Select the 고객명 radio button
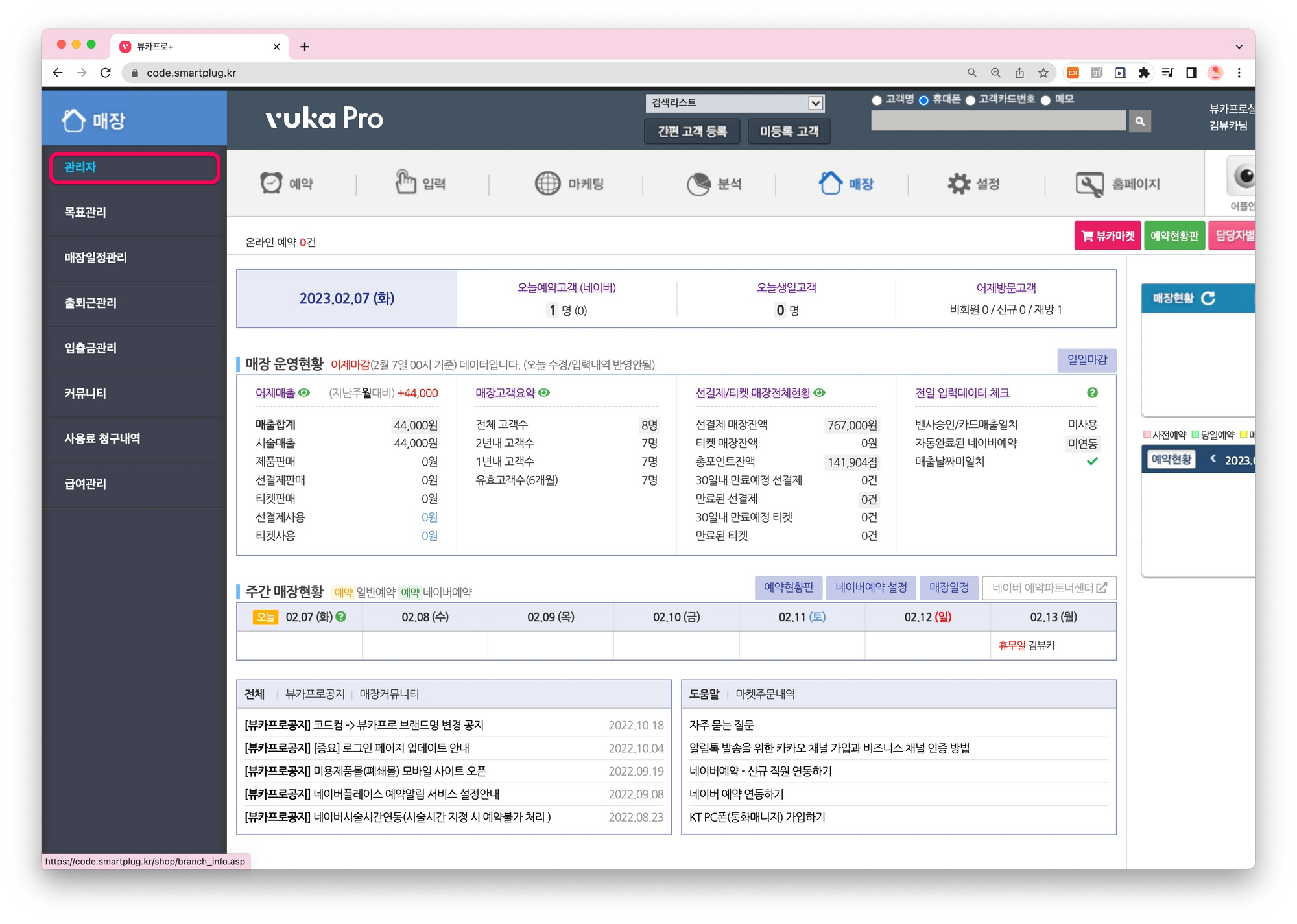1297x924 pixels. point(877,100)
